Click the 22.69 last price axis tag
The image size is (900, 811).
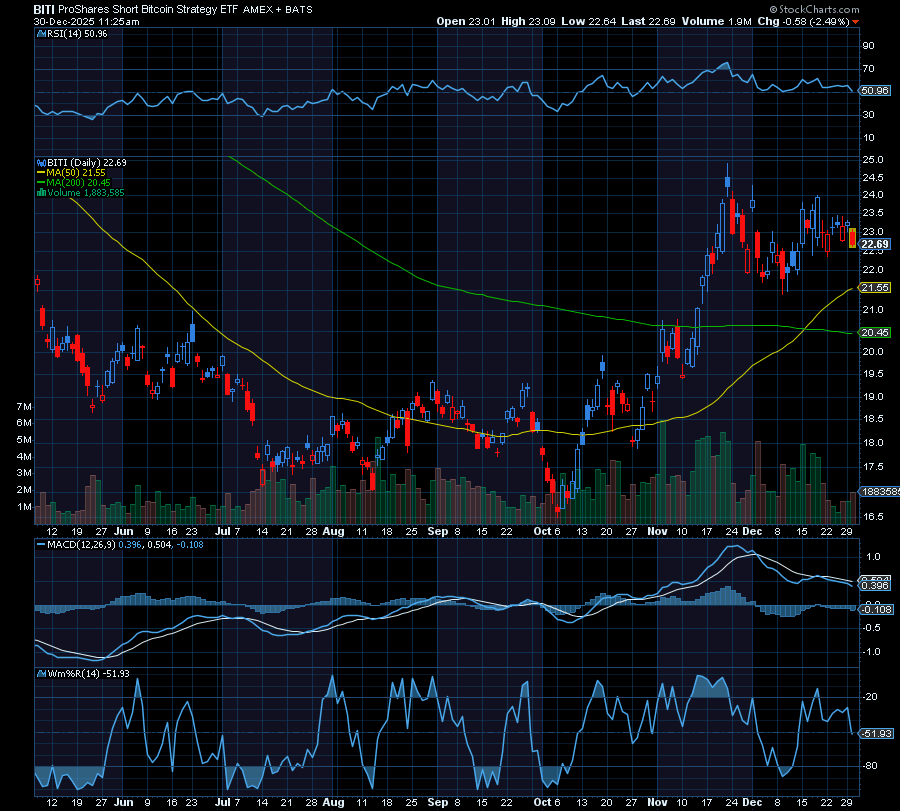click(x=874, y=244)
